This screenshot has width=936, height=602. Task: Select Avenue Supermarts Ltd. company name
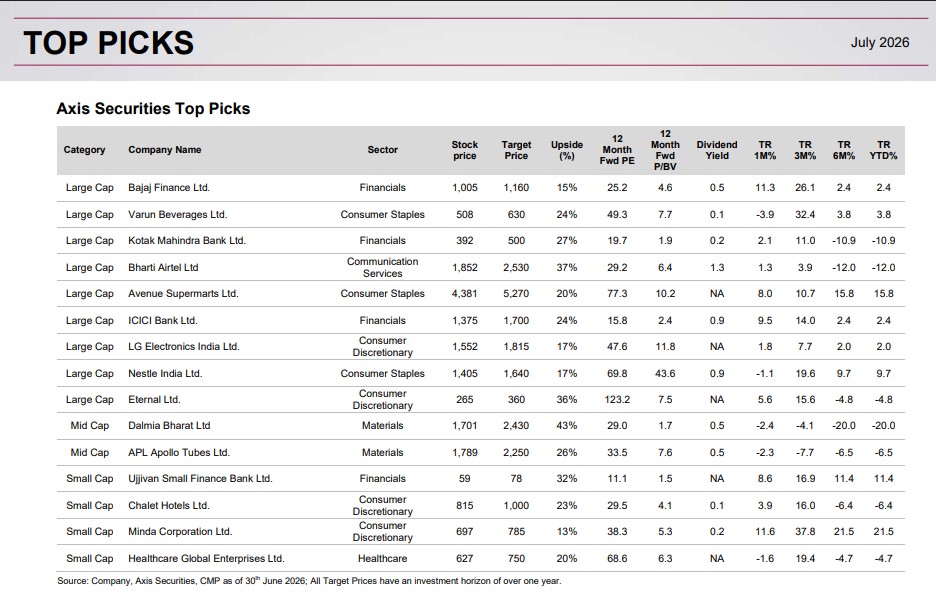point(183,294)
